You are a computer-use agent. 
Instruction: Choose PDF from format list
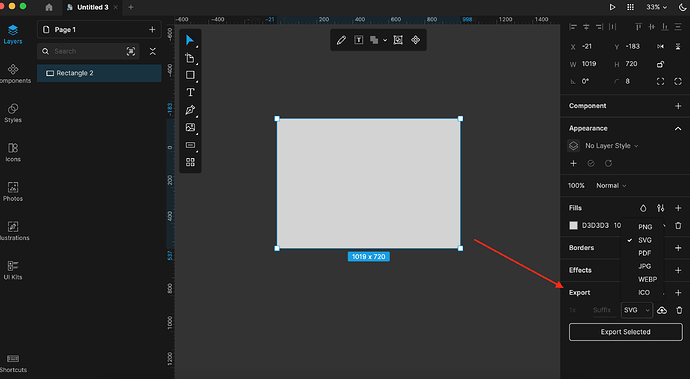[x=644, y=253]
